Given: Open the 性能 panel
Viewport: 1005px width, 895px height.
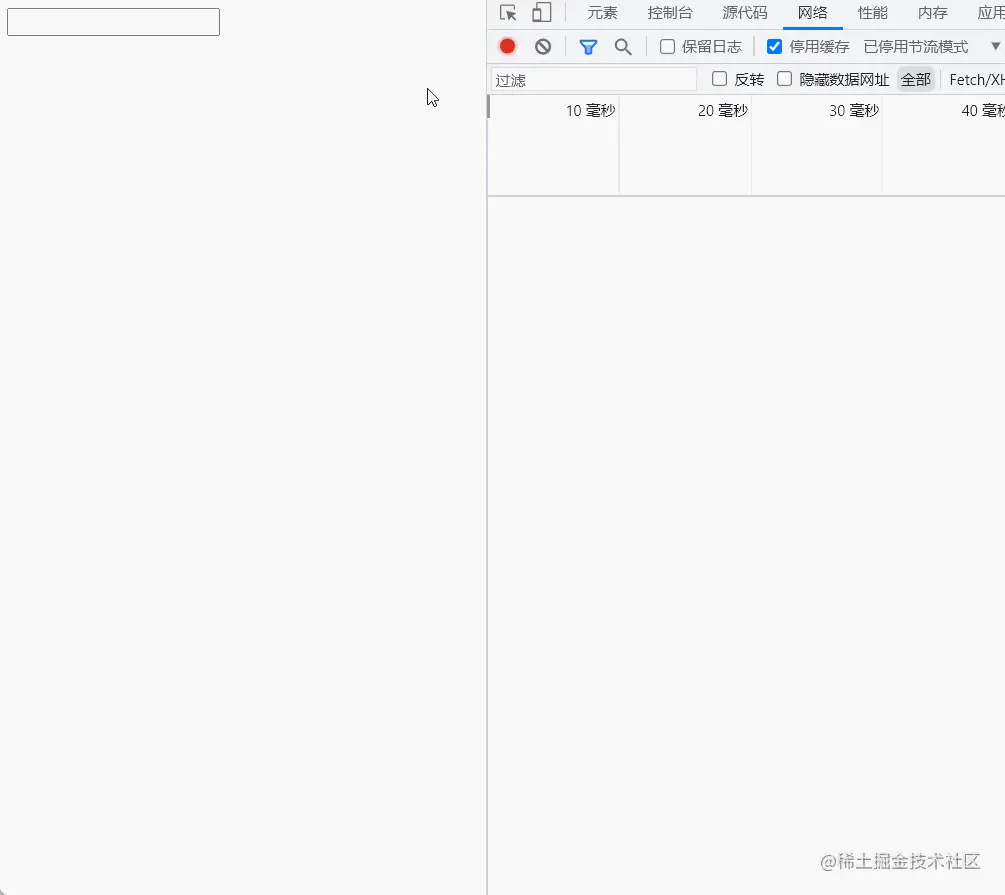Looking at the screenshot, I should click(872, 13).
